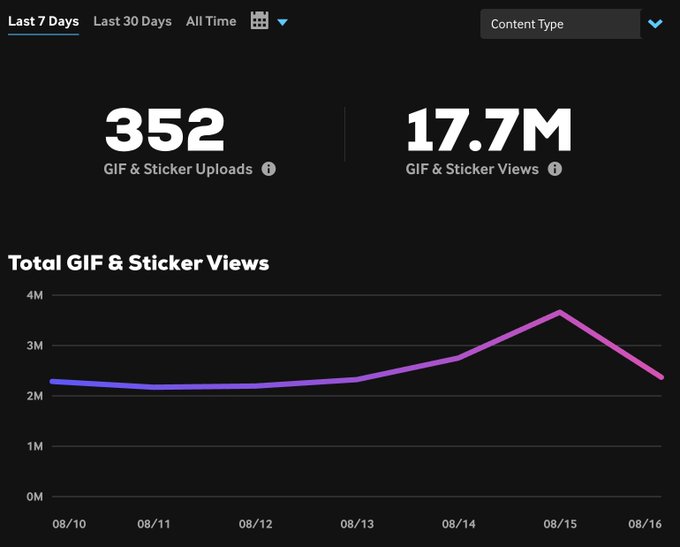Viewport: 680px width, 547px height.
Task: Click the 352 uploads count
Action: click(x=165, y=130)
